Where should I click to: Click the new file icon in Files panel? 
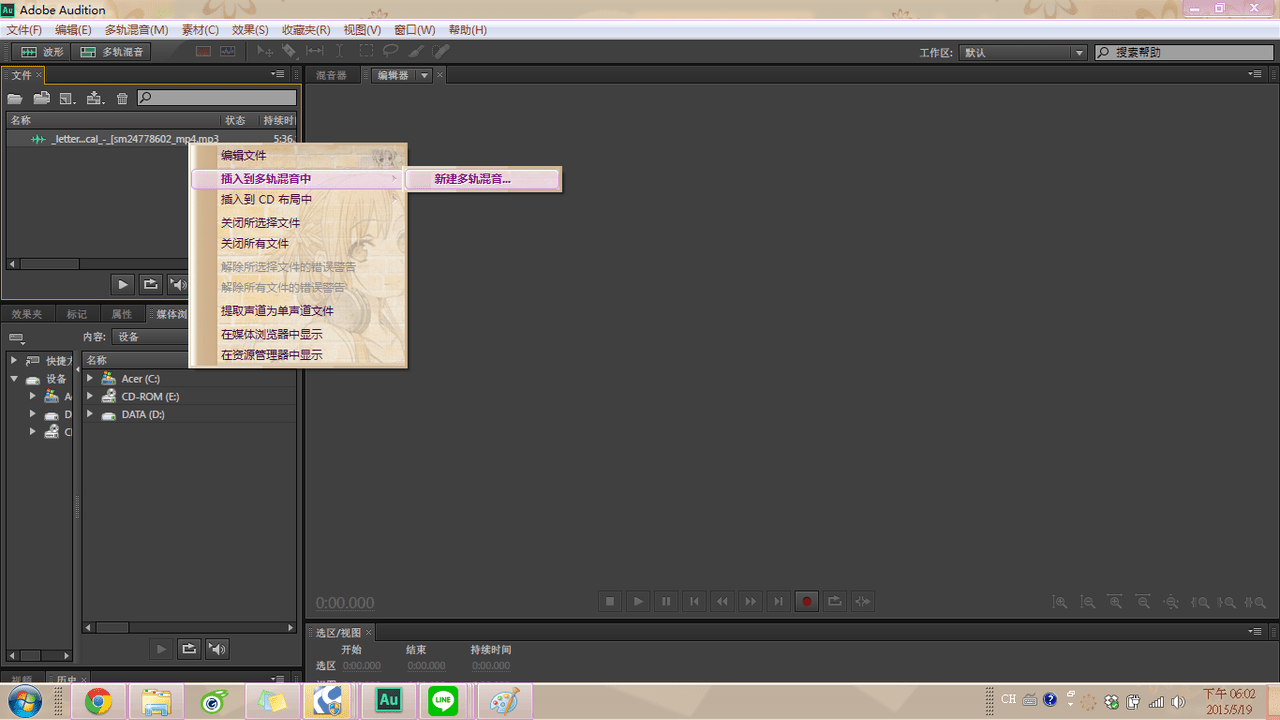[x=68, y=98]
